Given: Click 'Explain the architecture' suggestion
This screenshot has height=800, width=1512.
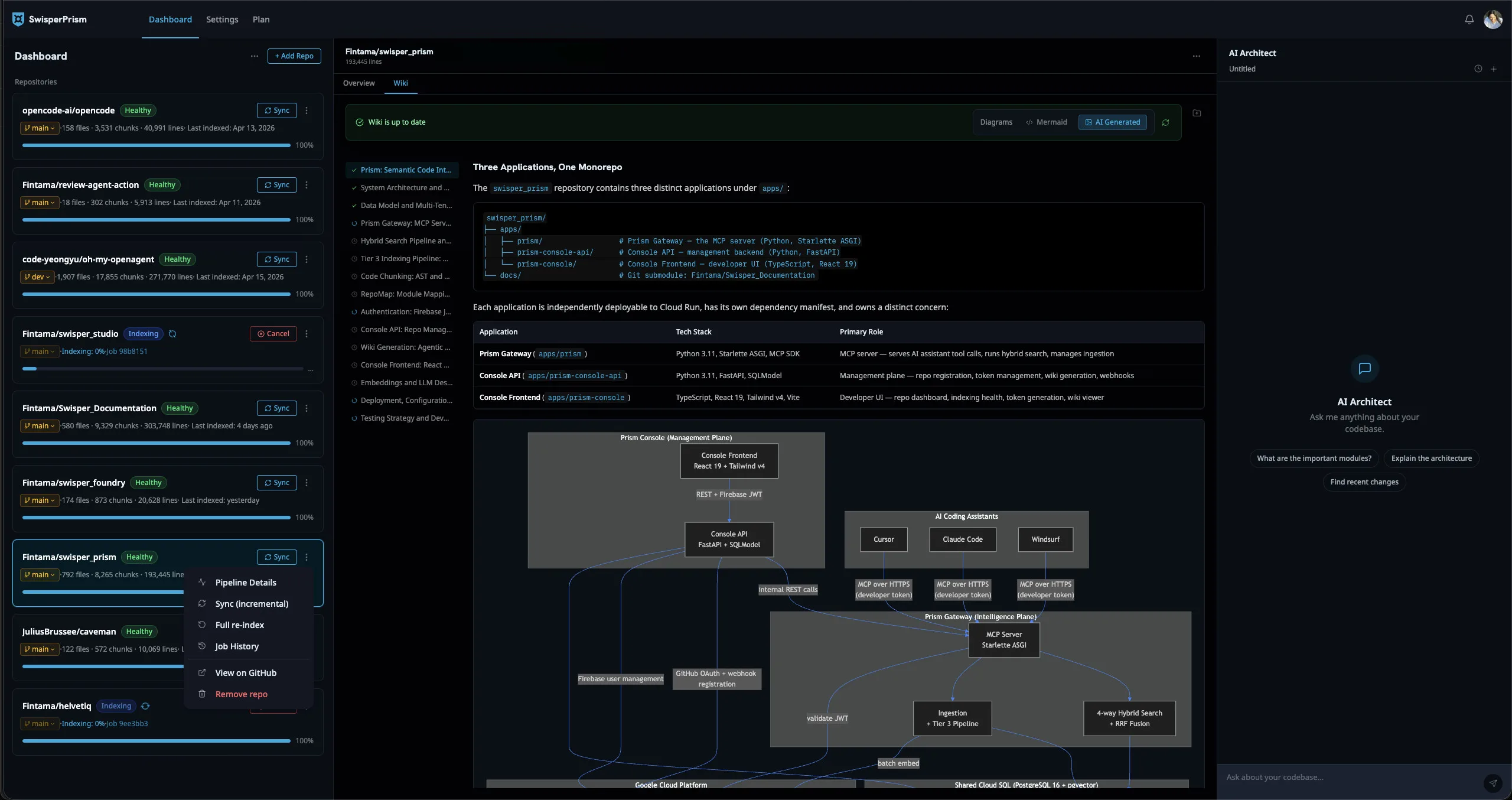Looking at the screenshot, I should click(x=1431, y=458).
